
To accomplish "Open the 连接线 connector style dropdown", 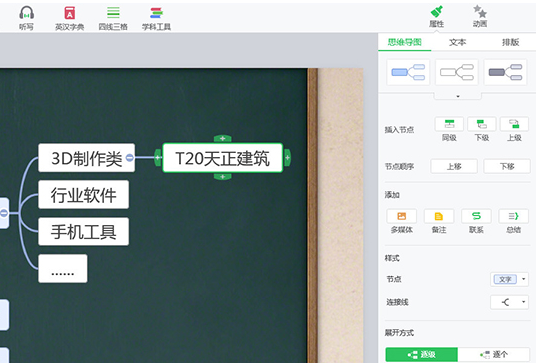I will [509, 302].
